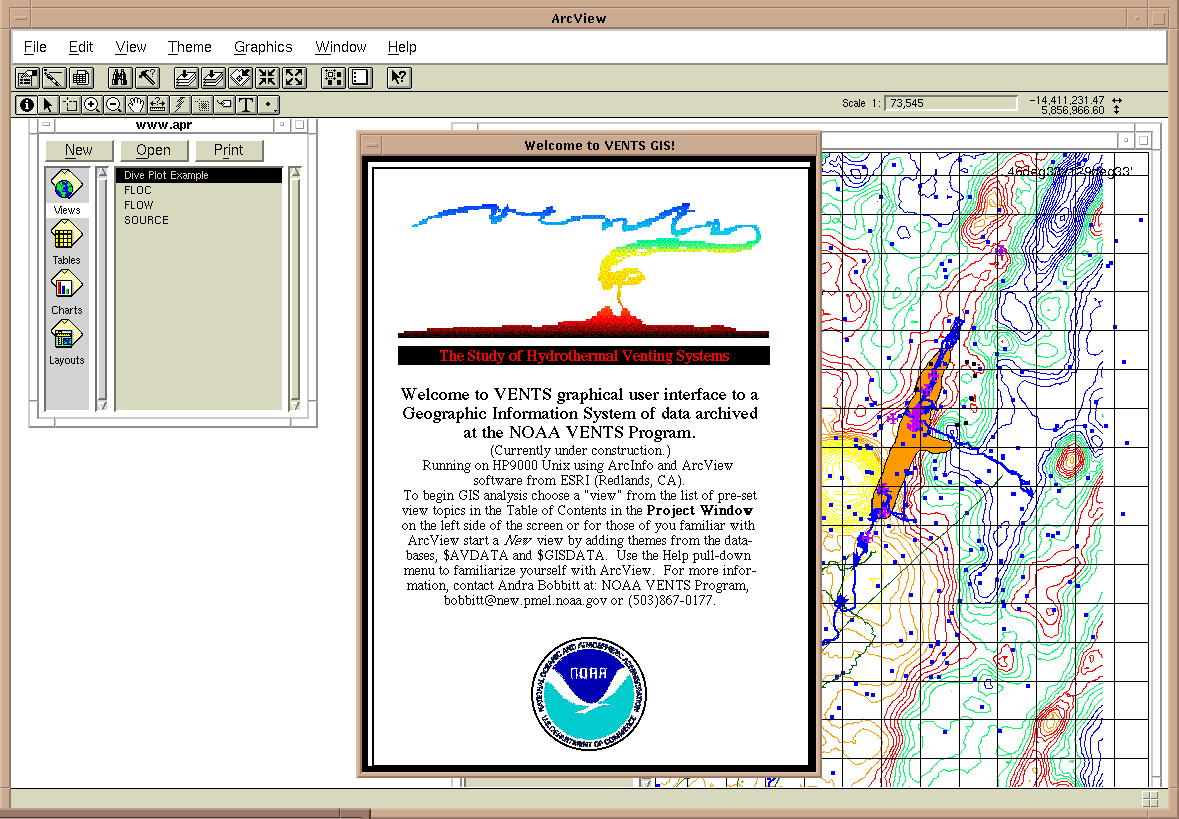Select the Measure ruler tool
This screenshot has height=819, width=1179.
158,105
